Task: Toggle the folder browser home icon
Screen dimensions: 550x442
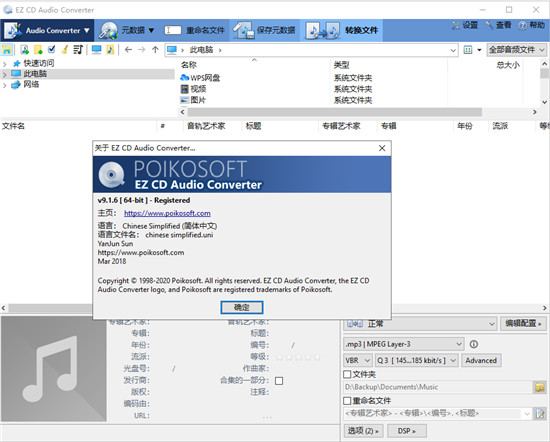Action: 7,50
